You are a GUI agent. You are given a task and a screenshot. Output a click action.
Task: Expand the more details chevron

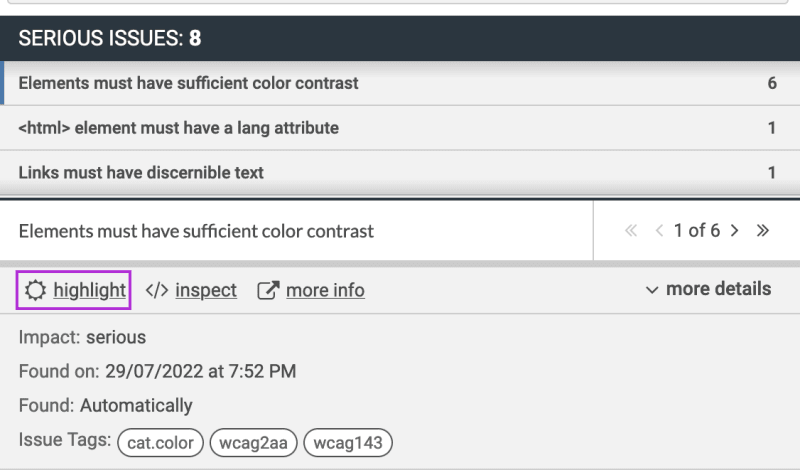[652, 290]
